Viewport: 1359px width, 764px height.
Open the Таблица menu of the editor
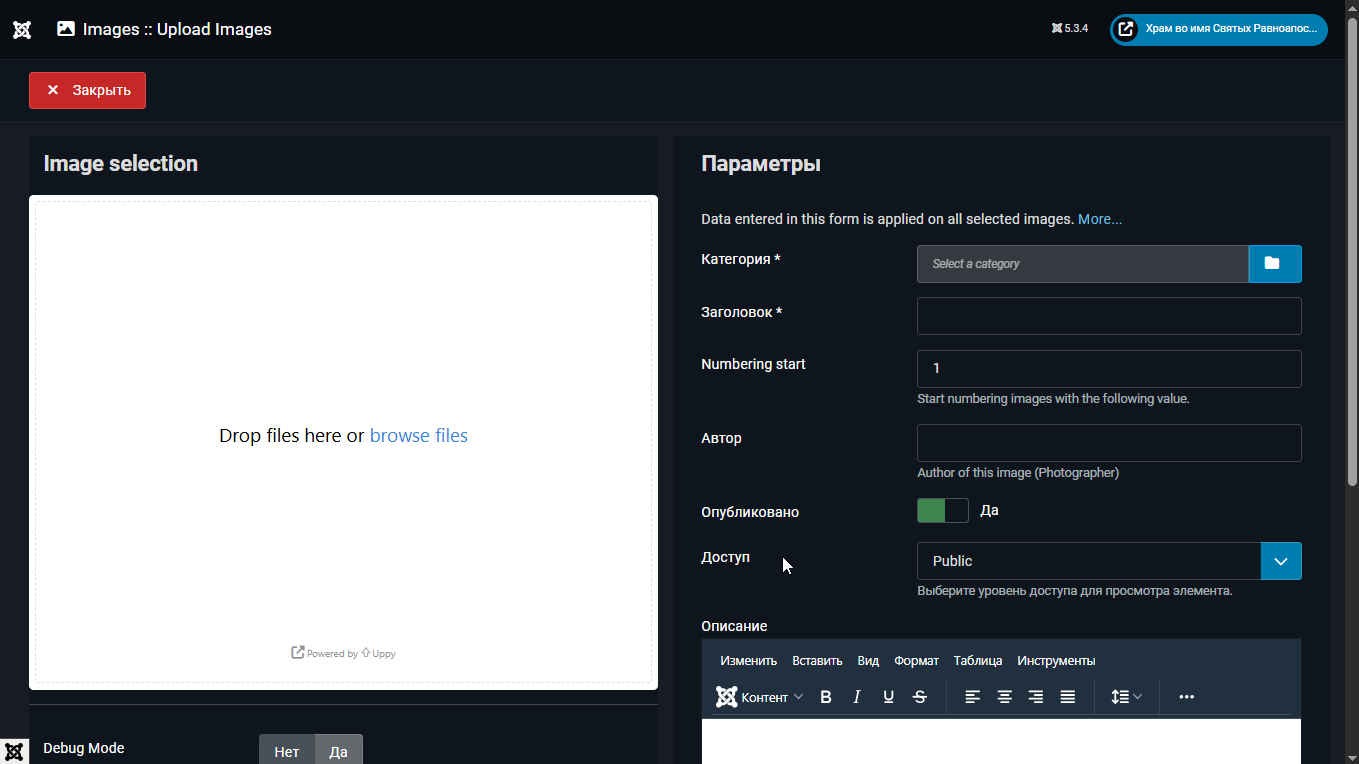tap(977, 660)
